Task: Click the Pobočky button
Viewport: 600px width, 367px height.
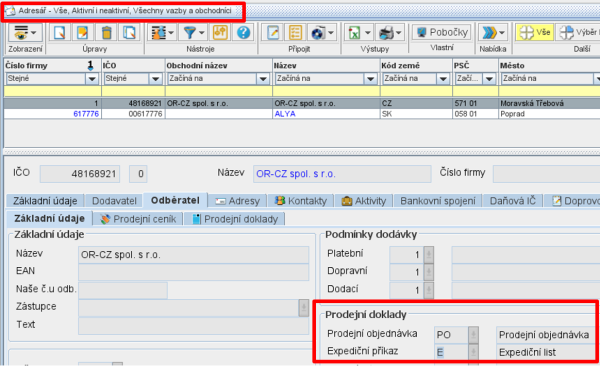Action: point(442,32)
